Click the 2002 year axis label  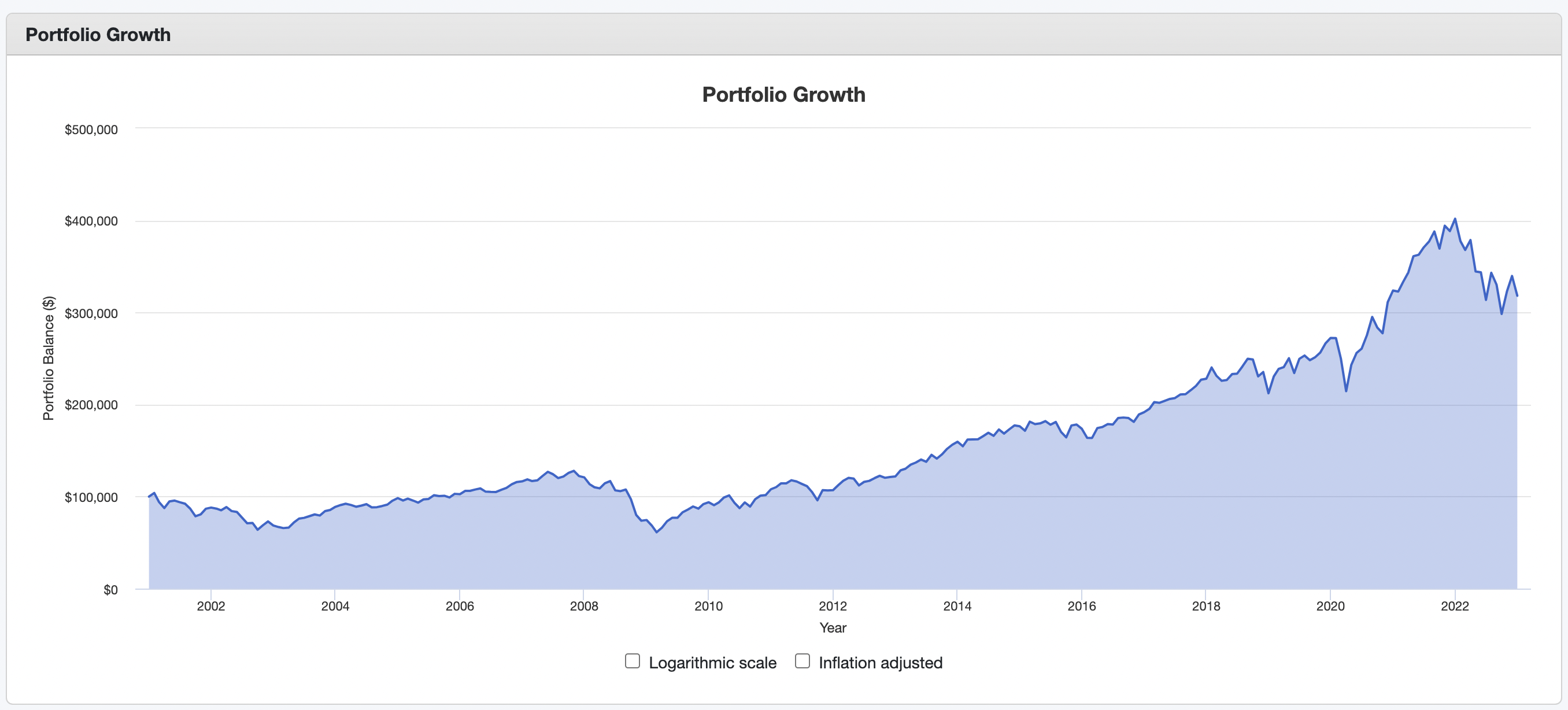(210, 606)
